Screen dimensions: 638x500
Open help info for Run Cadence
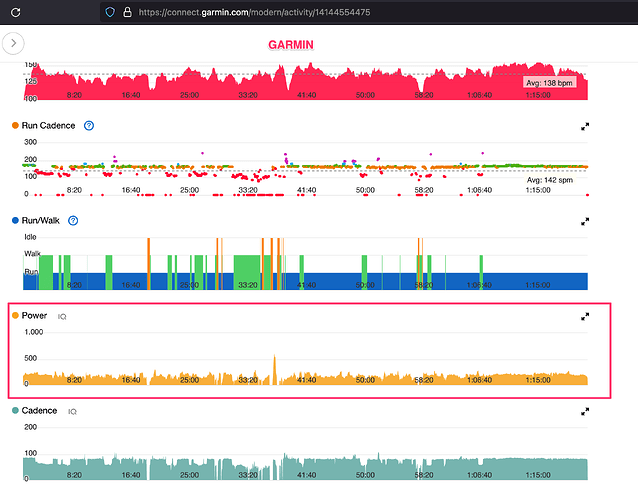89,125
